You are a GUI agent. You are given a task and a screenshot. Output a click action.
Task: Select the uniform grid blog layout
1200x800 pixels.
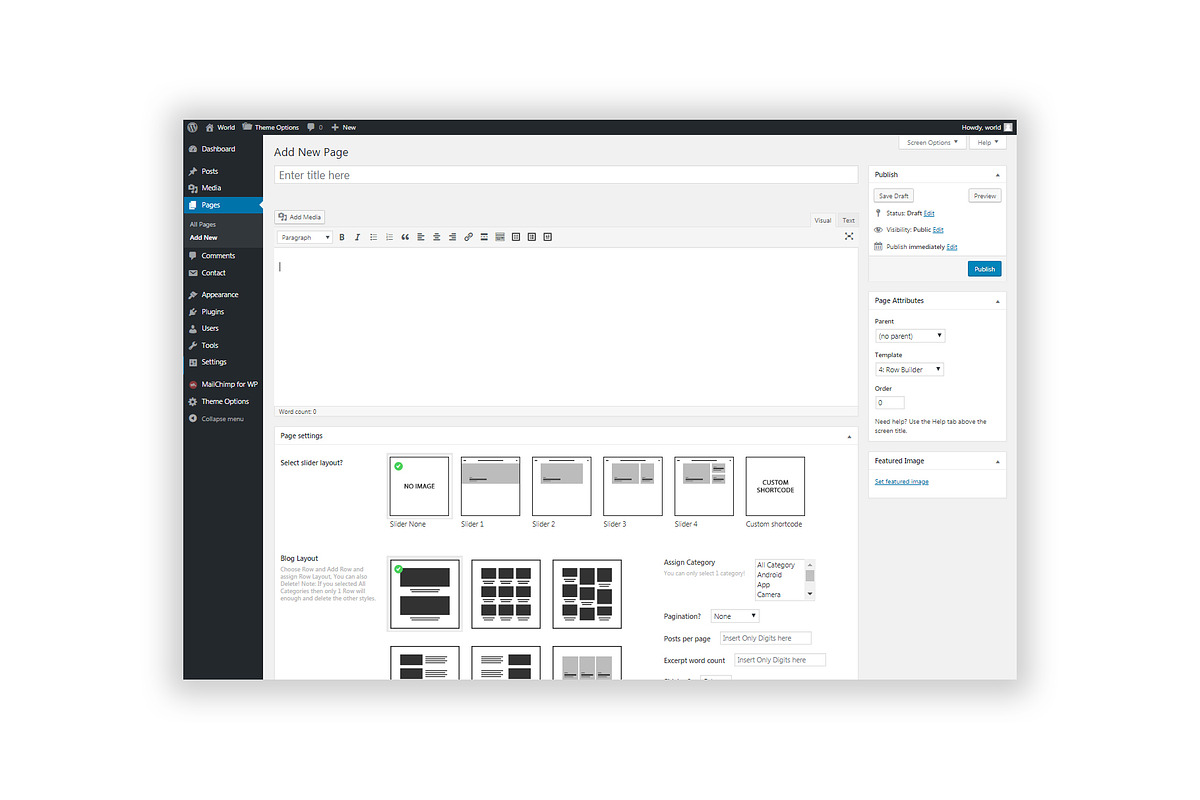(506, 594)
